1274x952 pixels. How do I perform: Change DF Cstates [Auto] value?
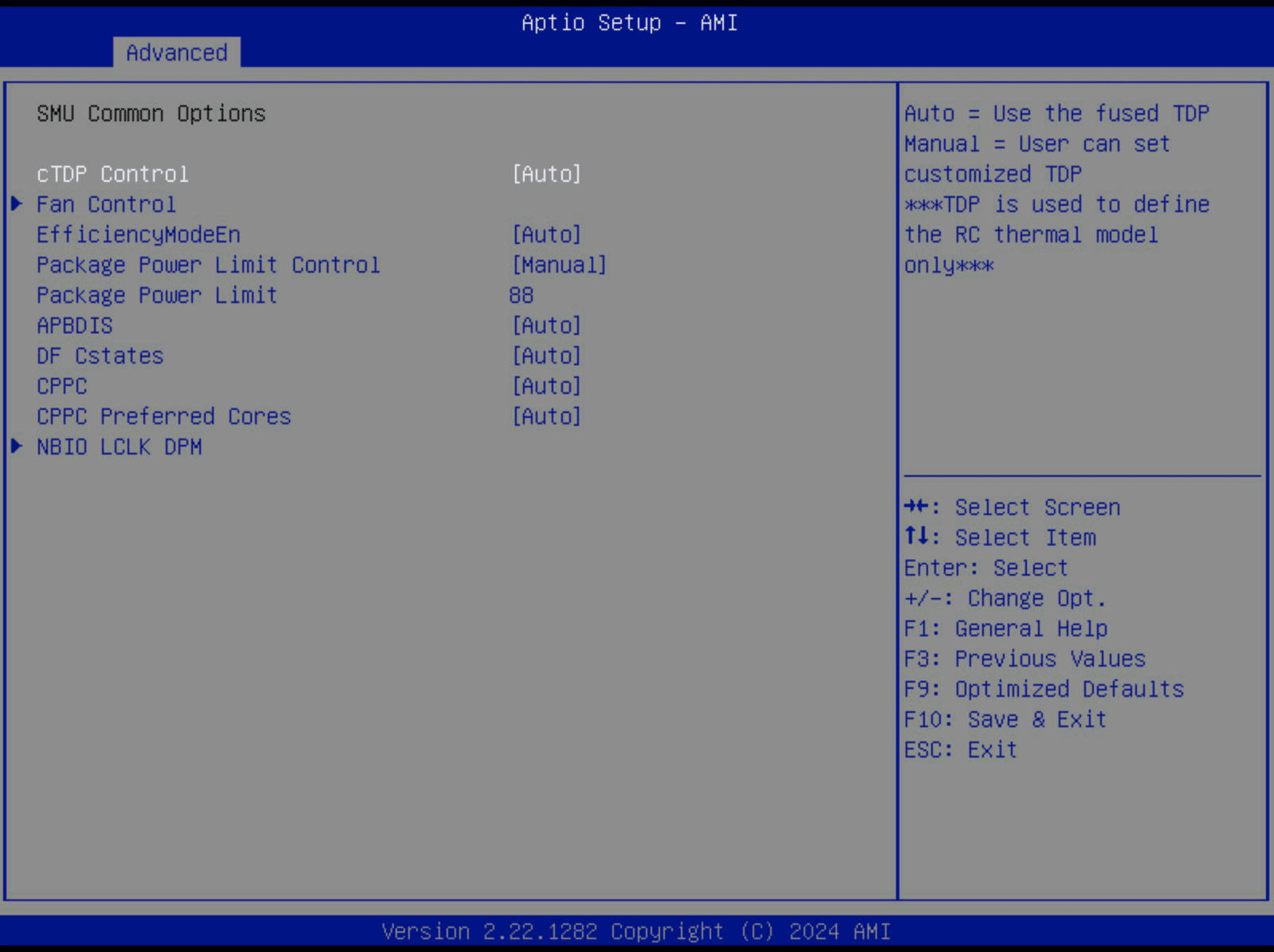pos(547,356)
